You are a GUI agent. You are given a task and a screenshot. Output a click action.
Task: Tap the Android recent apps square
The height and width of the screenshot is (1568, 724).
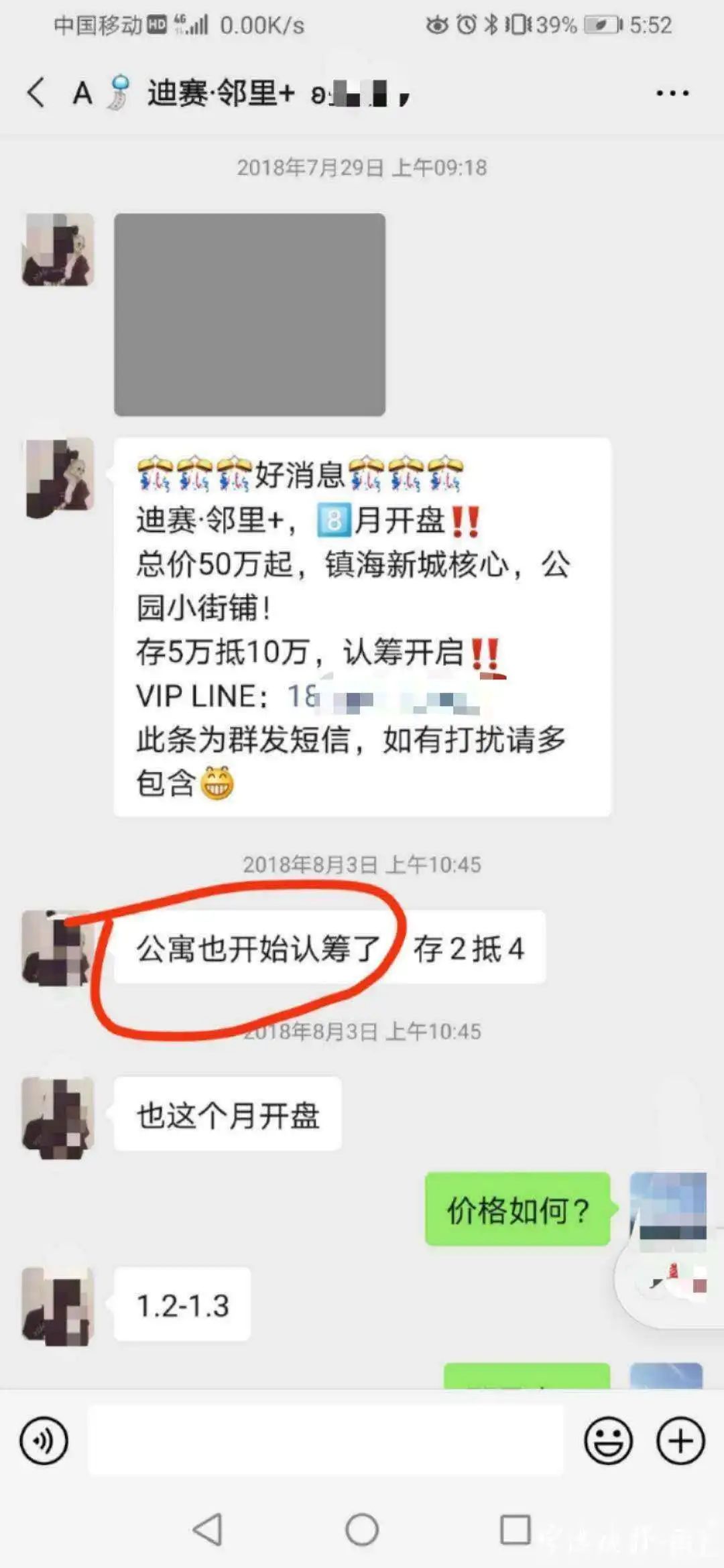[516, 1529]
